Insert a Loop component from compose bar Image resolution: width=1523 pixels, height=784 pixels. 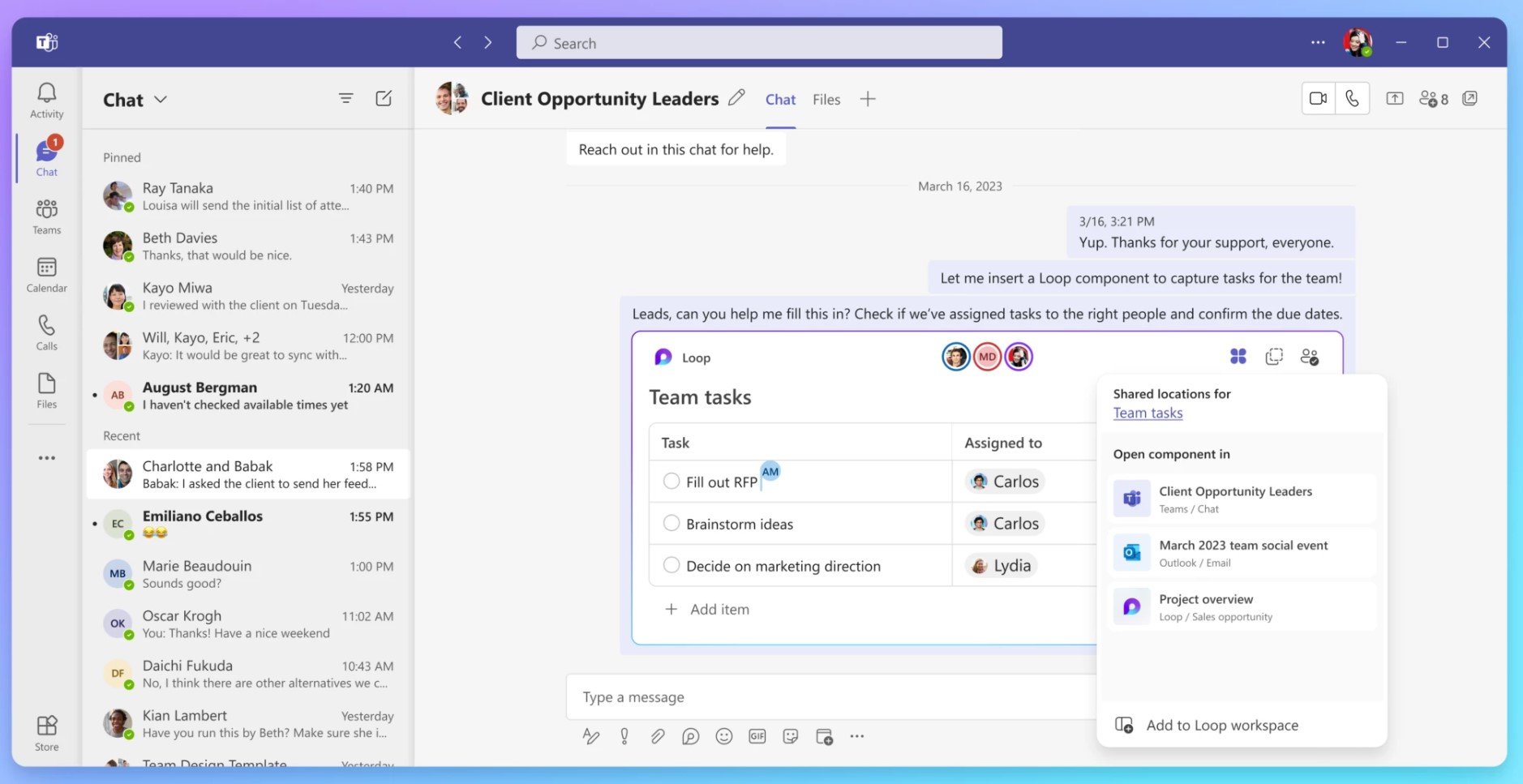690,736
